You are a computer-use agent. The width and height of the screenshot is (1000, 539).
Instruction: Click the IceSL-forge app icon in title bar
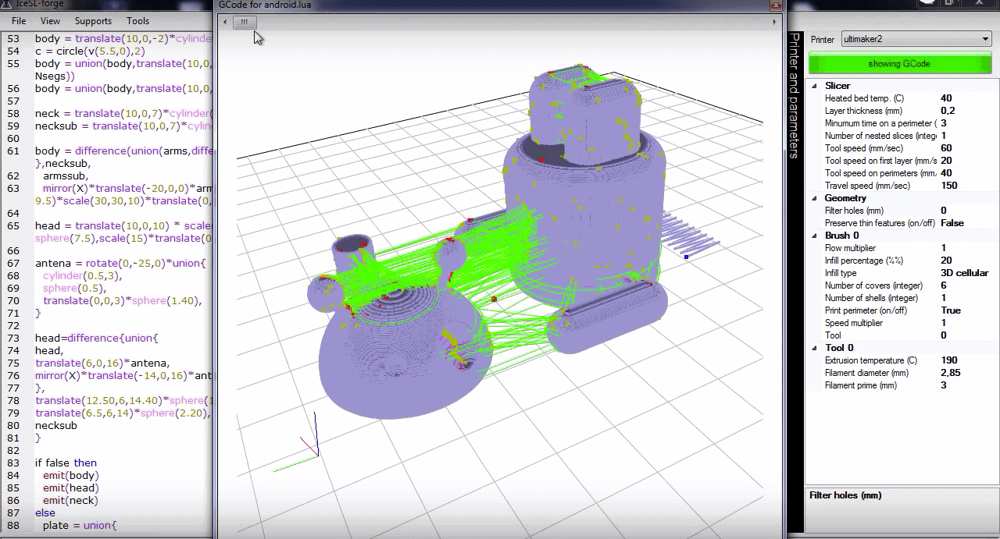6,5
